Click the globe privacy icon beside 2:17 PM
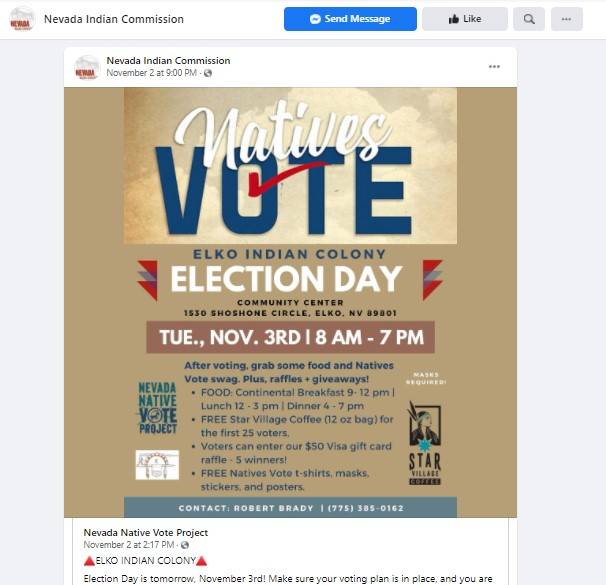Screen dimensions: 606x585 pyautogui.click(x=185, y=545)
